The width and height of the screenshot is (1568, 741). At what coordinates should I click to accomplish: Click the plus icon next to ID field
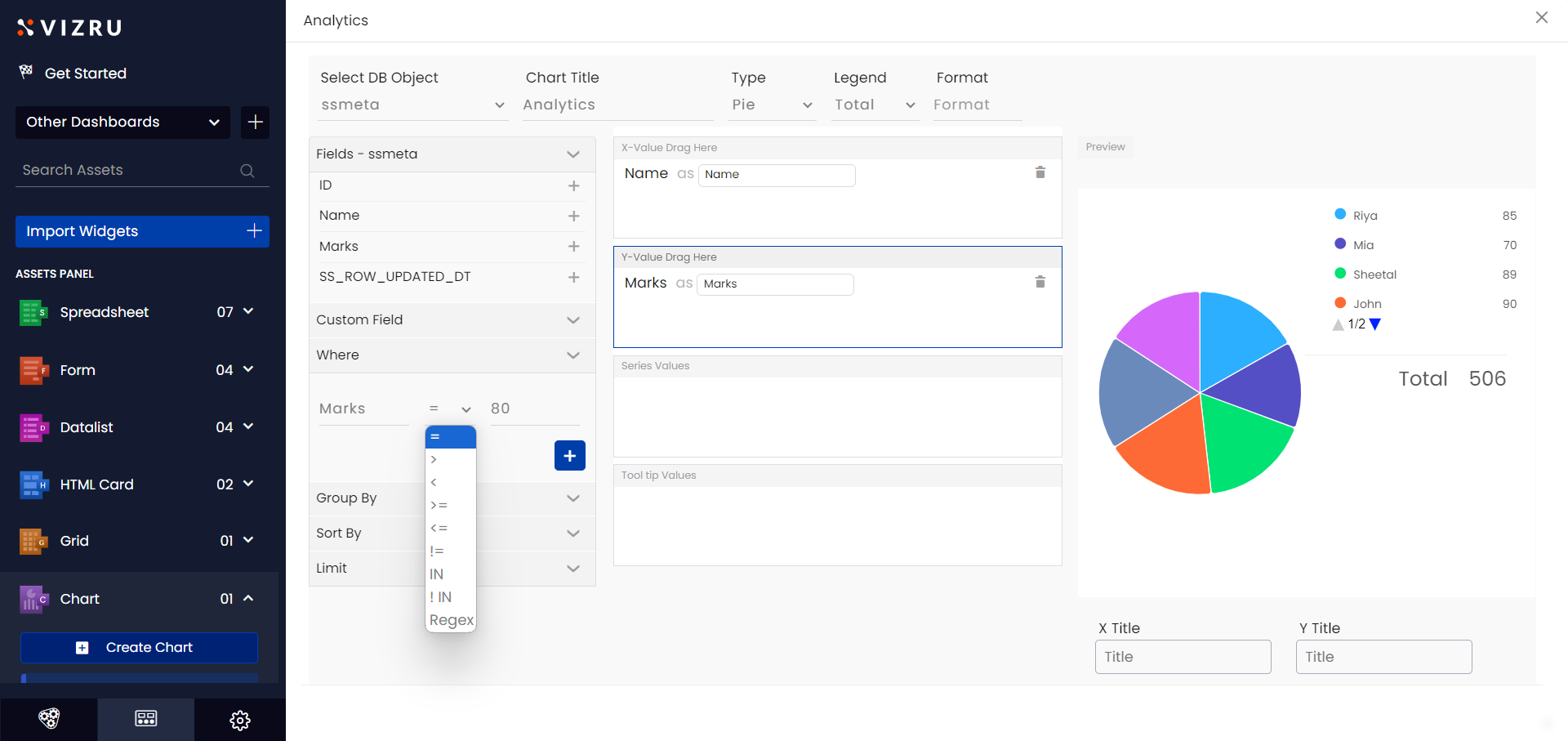pyautogui.click(x=573, y=186)
